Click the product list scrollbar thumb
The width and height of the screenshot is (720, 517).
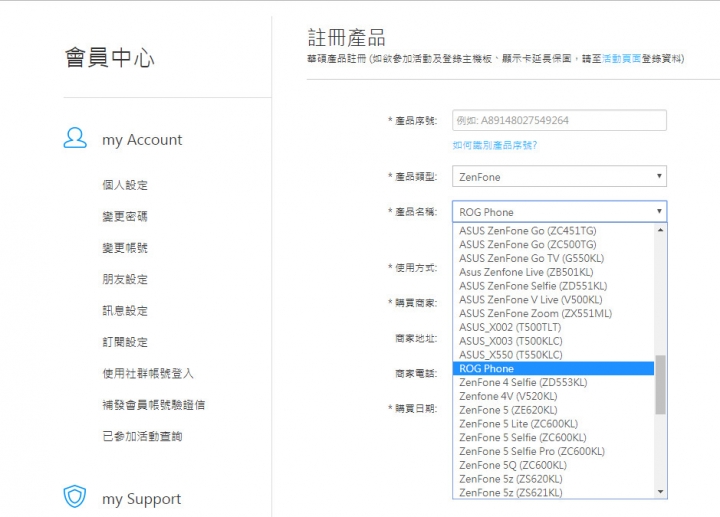pyautogui.click(x=660, y=384)
